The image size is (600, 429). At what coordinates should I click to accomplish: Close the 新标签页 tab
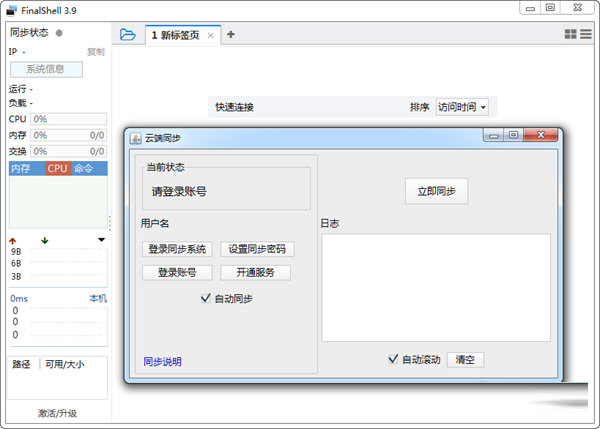[210, 35]
